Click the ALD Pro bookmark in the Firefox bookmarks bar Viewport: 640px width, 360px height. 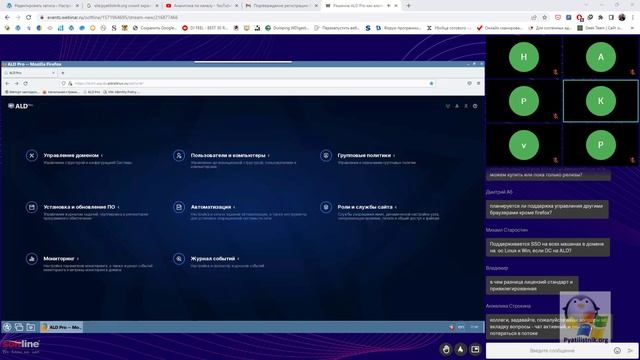point(92,92)
